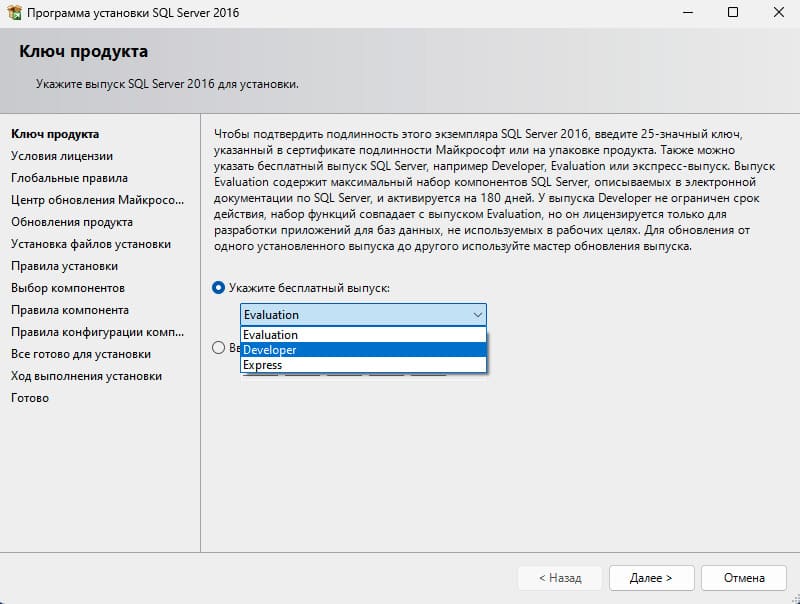Screen dimensions: 800x604
Task: Select the Готово step in sidebar
Action: tap(30, 397)
